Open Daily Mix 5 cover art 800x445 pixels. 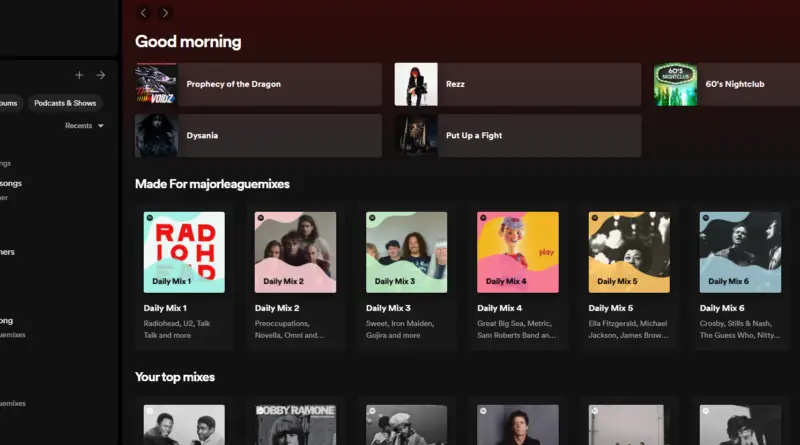tap(629, 252)
